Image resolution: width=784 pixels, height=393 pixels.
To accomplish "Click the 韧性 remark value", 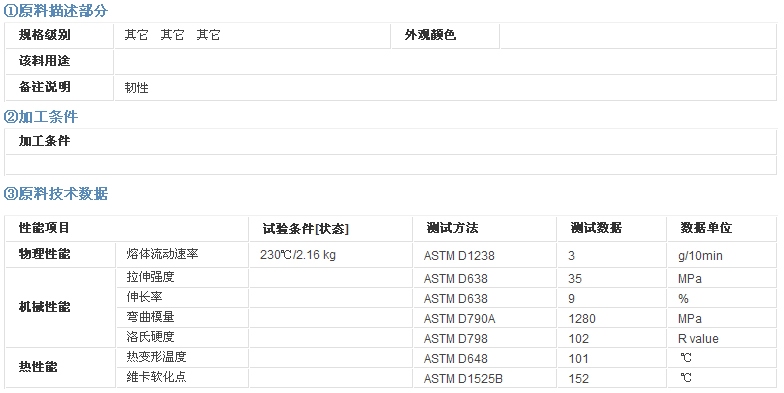I will (x=136, y=88).
